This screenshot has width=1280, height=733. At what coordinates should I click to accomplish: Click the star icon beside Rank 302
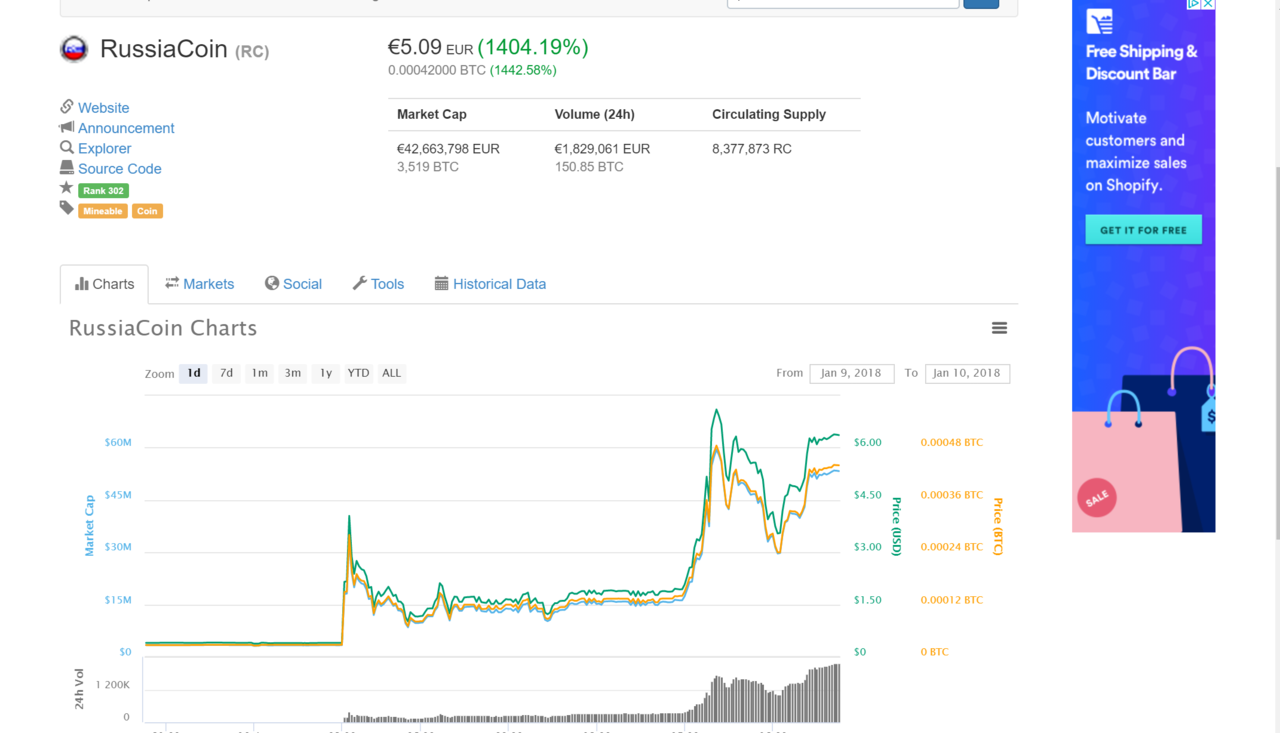point(67,188)
